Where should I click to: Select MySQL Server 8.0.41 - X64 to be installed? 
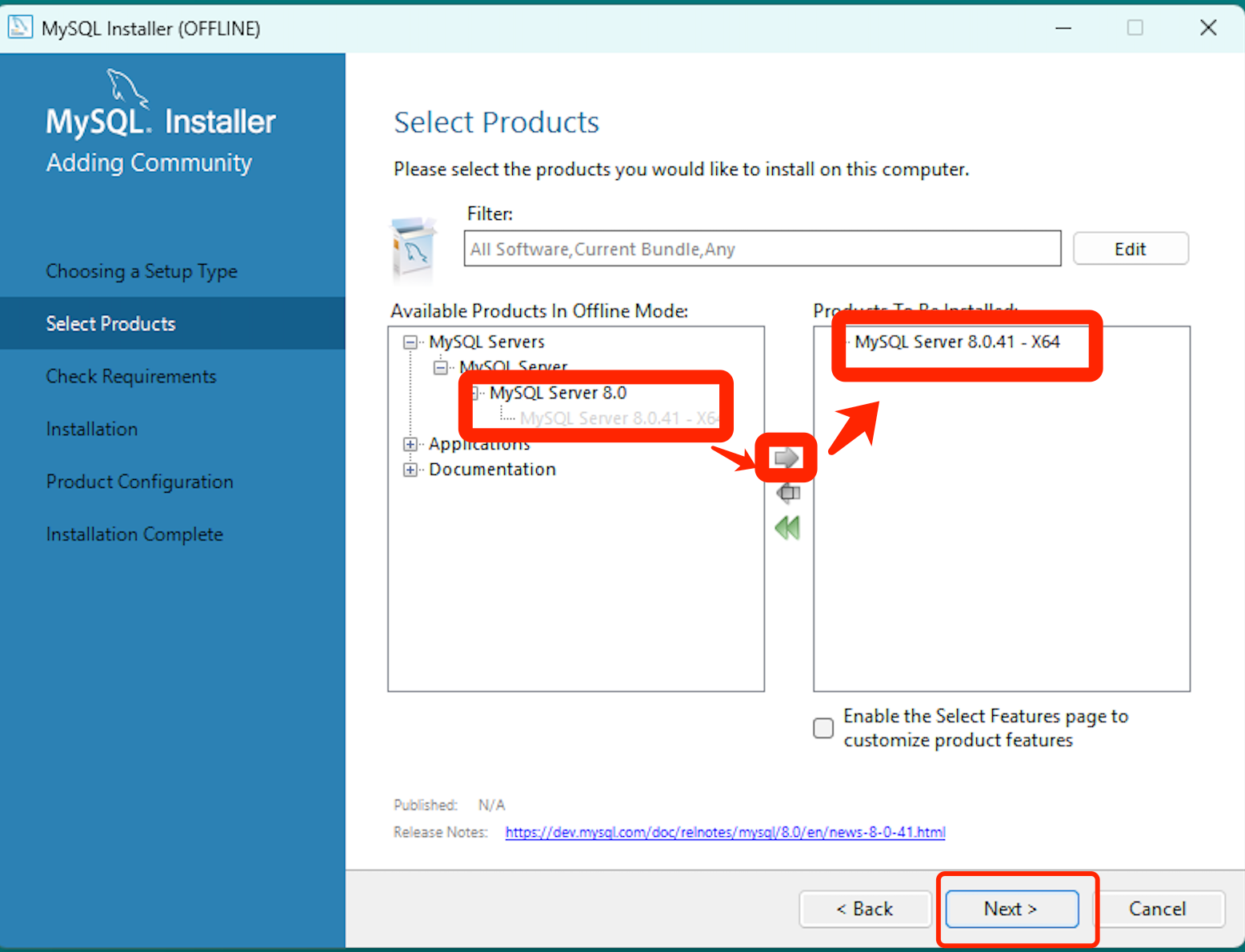[957, 342]
